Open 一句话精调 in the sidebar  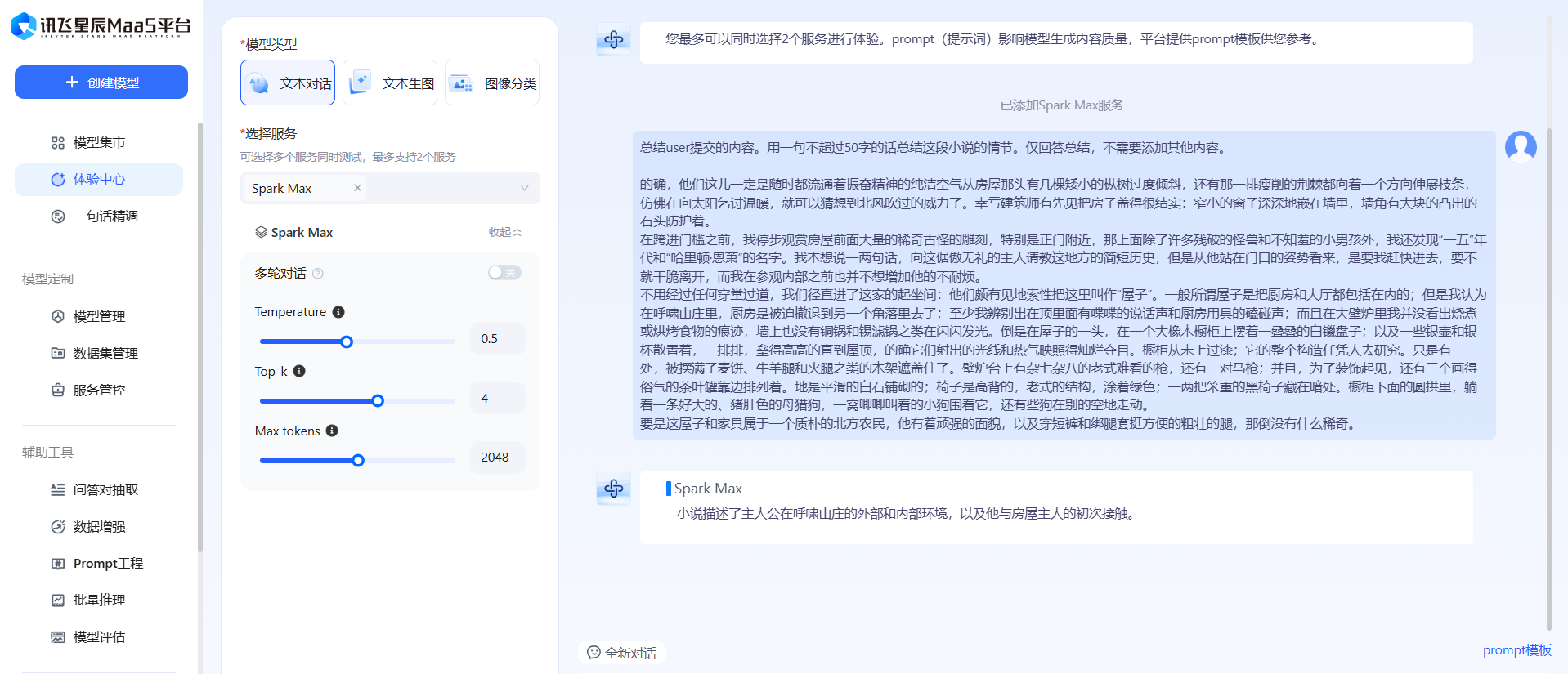point(99,216)
